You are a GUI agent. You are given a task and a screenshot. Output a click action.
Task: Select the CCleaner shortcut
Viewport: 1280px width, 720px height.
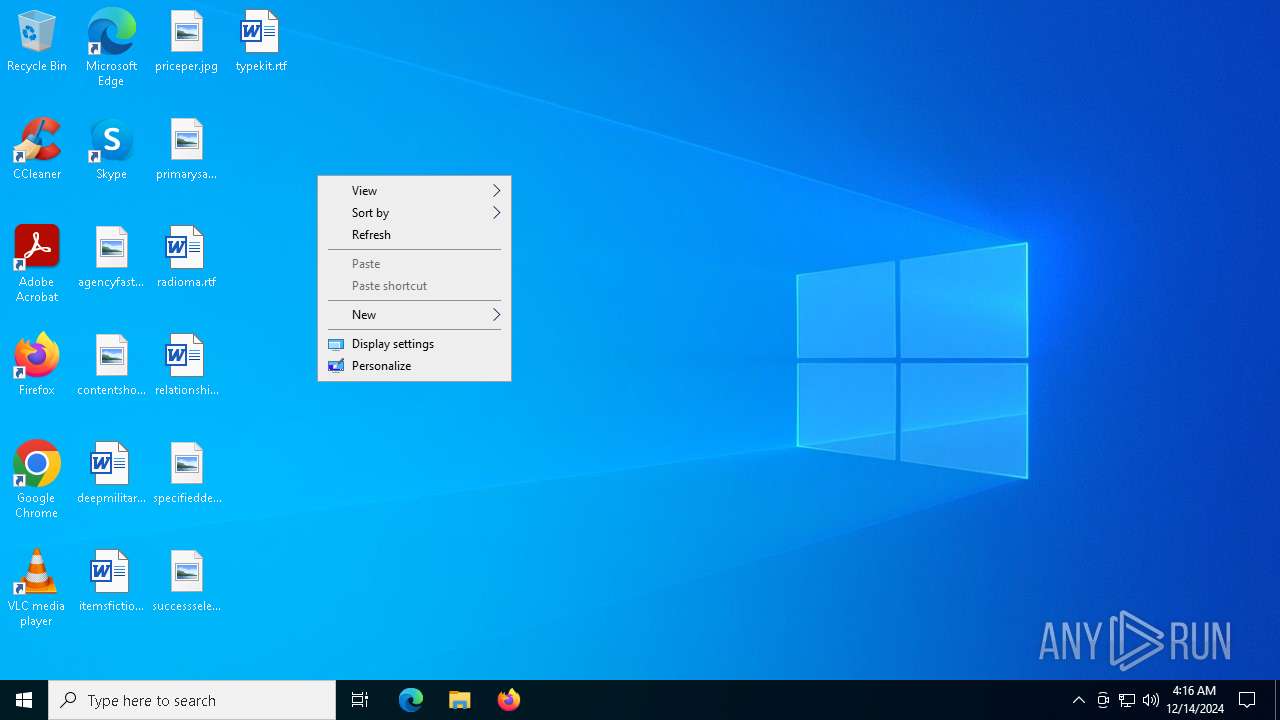(x=37, y=149)
